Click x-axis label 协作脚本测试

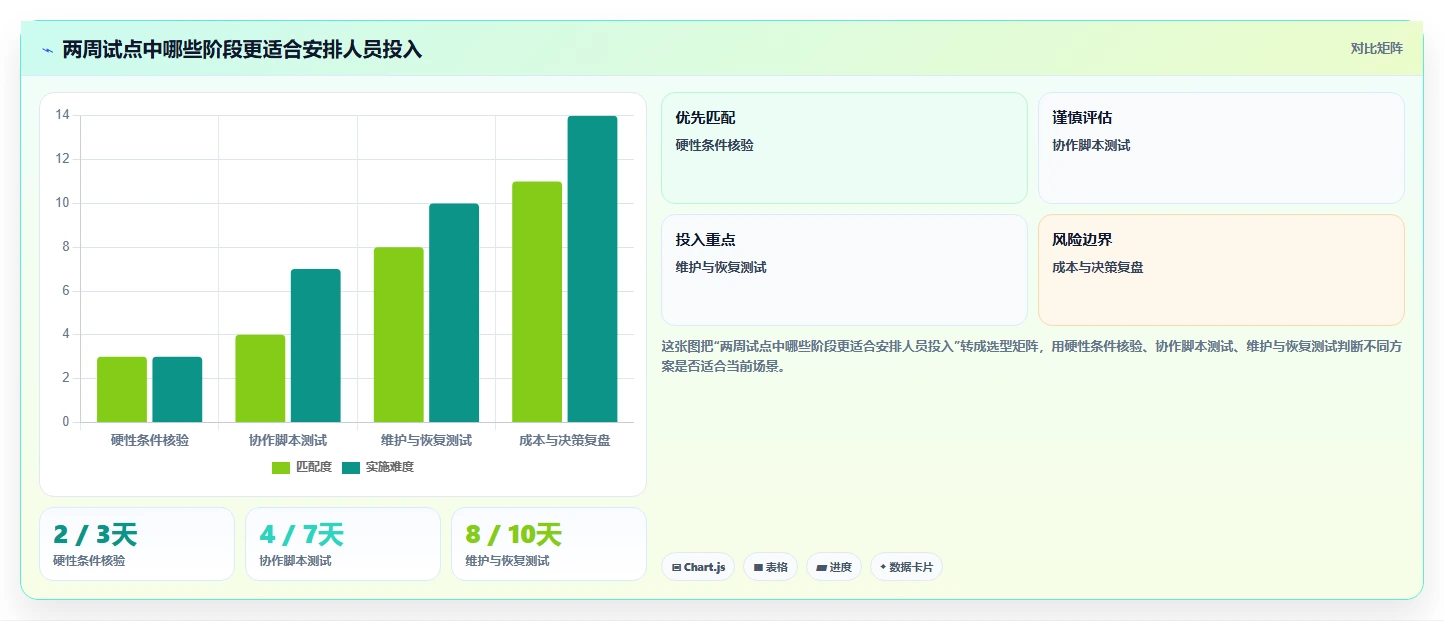[x=288, y=440]
